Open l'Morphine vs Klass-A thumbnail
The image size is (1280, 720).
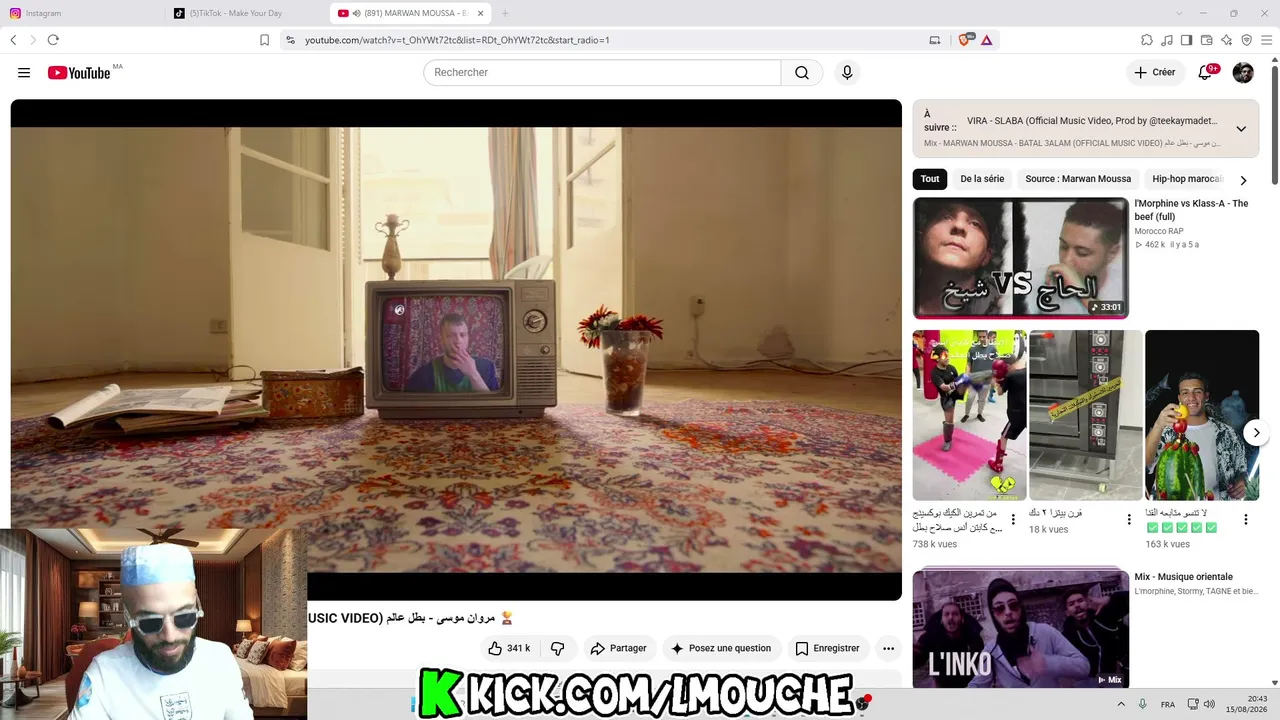coord(1021,258)
